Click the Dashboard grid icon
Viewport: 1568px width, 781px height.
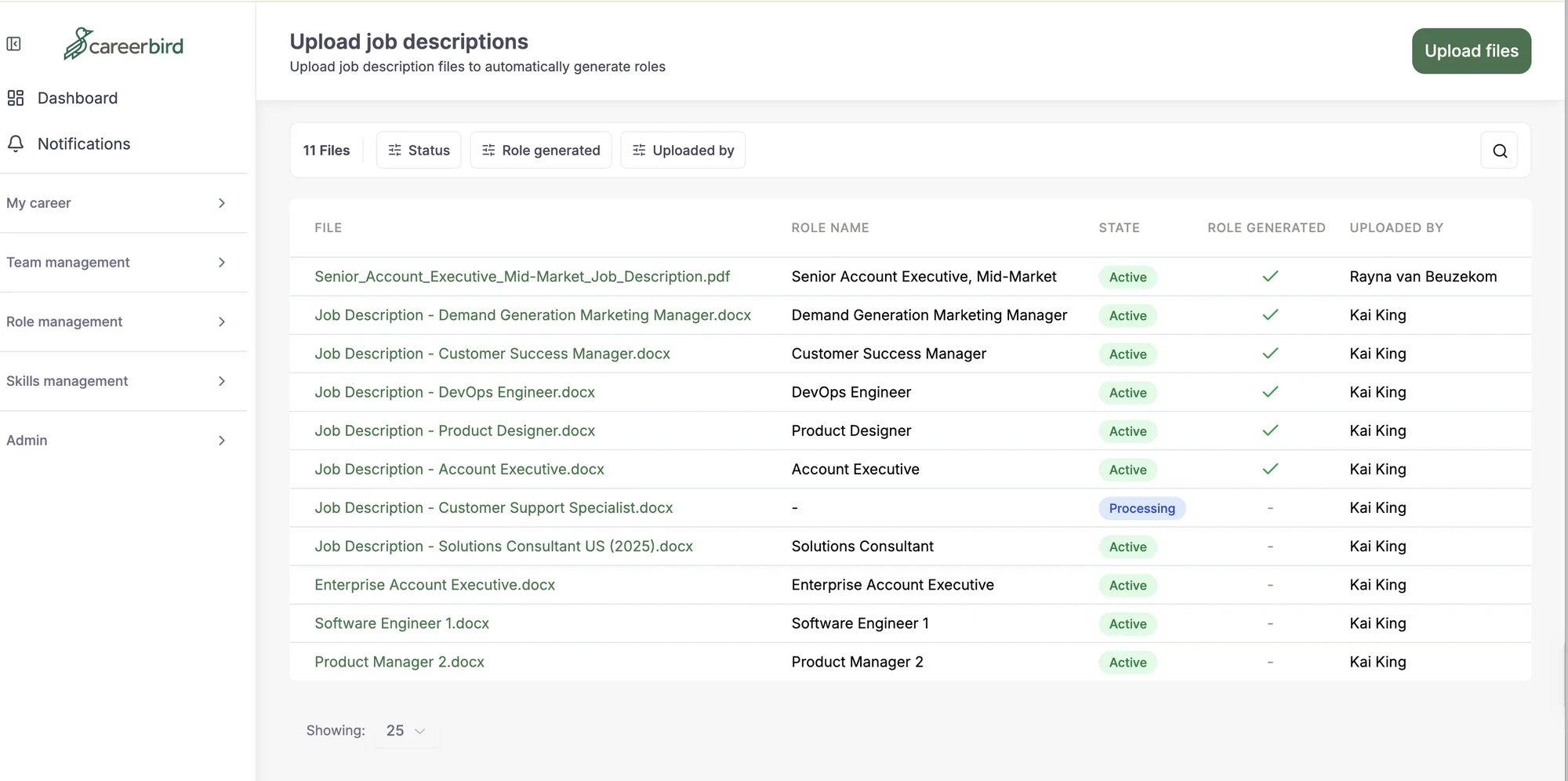click(x=16, y=98)
